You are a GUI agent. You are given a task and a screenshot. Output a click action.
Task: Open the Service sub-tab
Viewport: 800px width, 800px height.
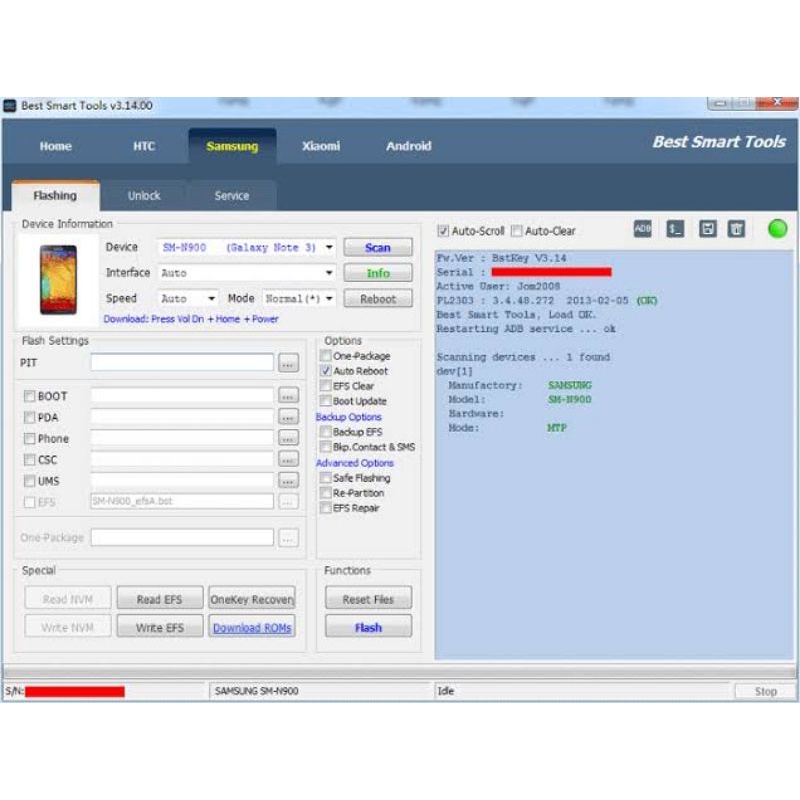(x=232, y=196)
